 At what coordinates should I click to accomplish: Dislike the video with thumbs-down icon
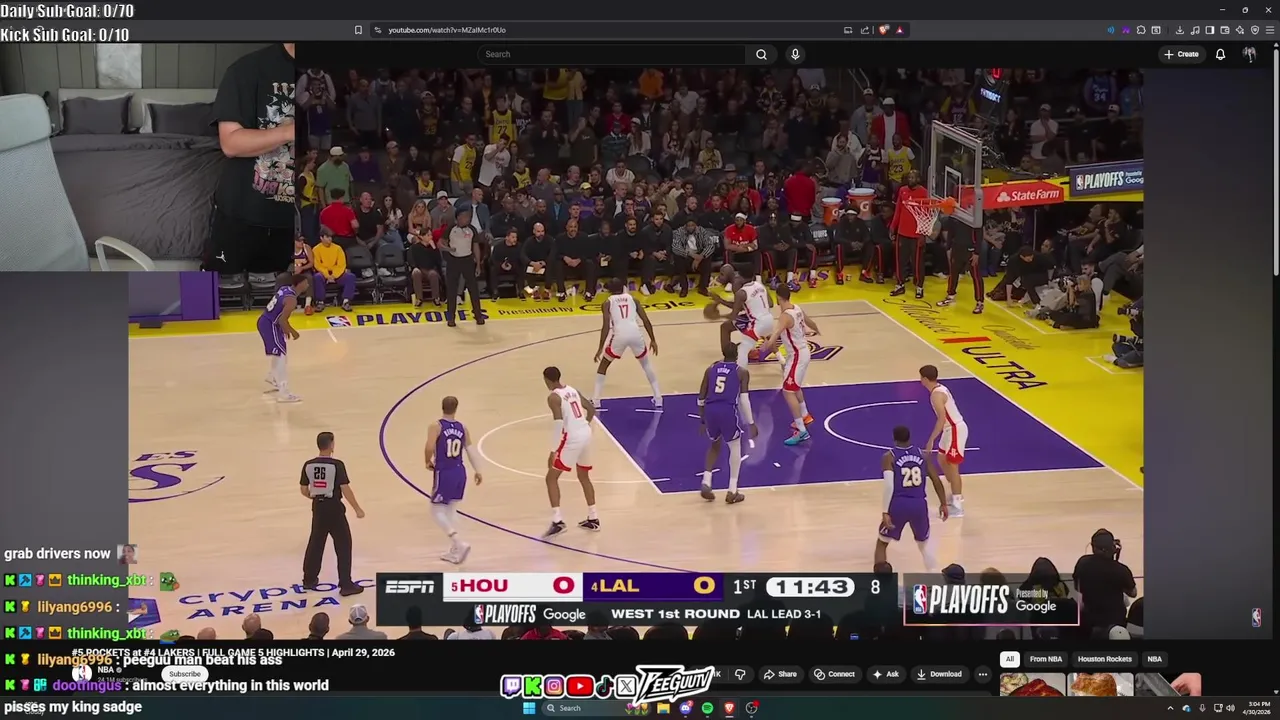[x=740, y=674]
